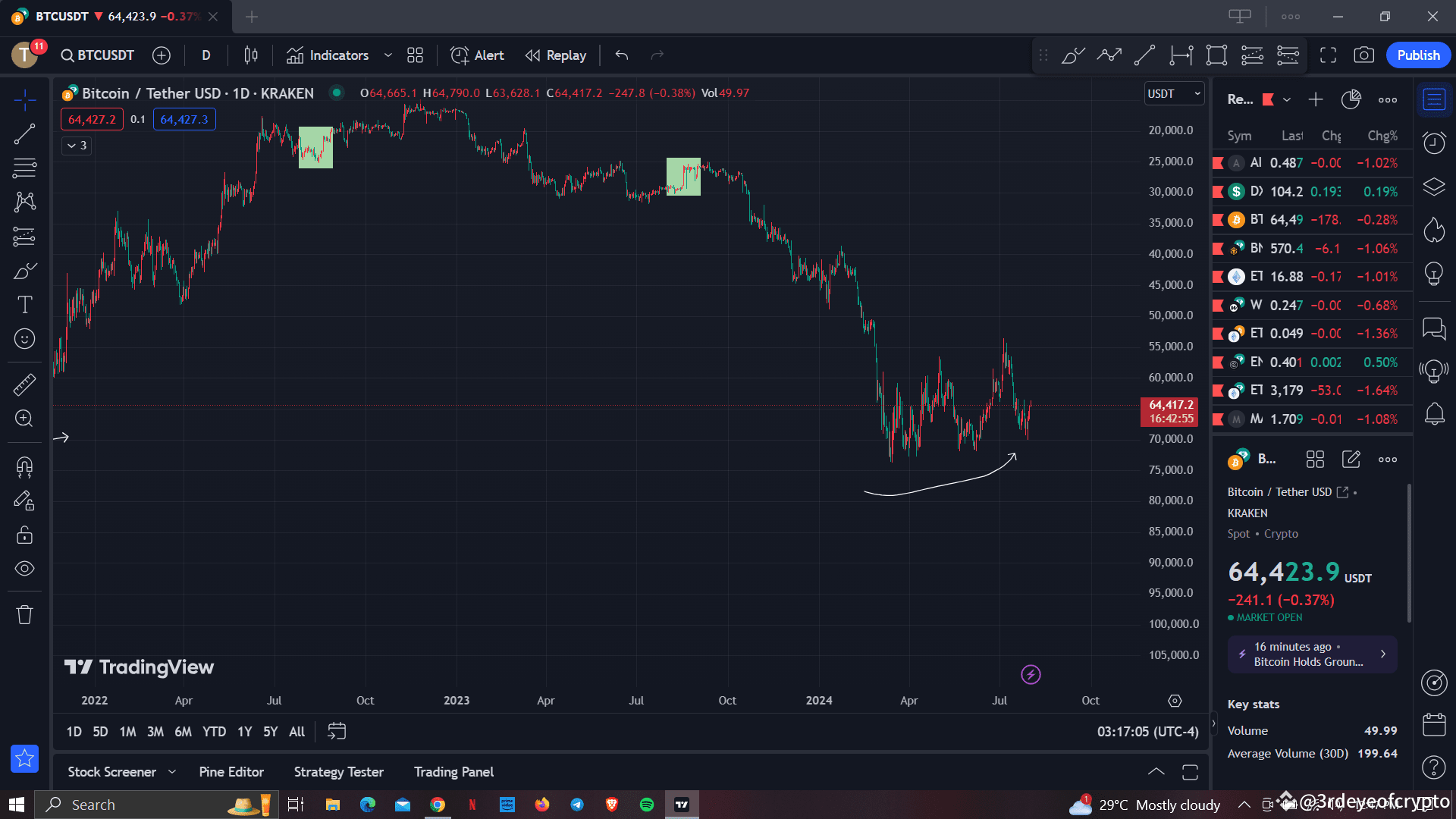Open the emoji sticker drawing tool
1456x819 pixels.
tap(25, 339)
